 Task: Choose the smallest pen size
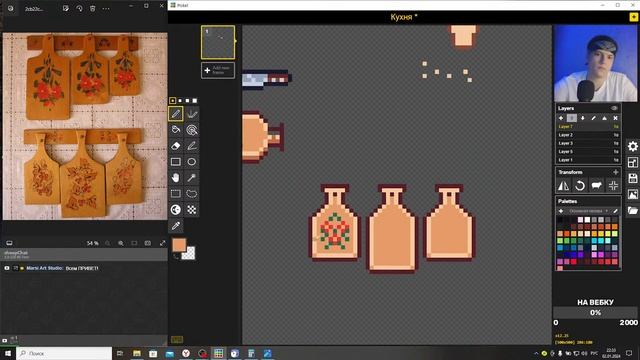173,100
